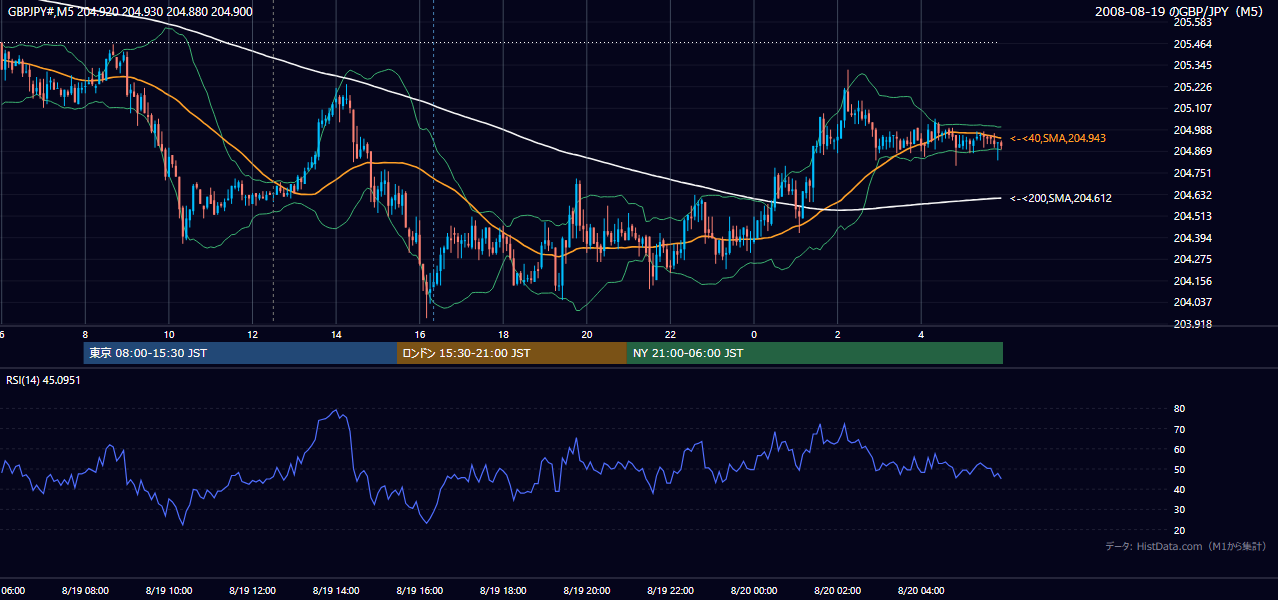Click price axis value 204.275
The image size is (1278, 600).
1192,259
